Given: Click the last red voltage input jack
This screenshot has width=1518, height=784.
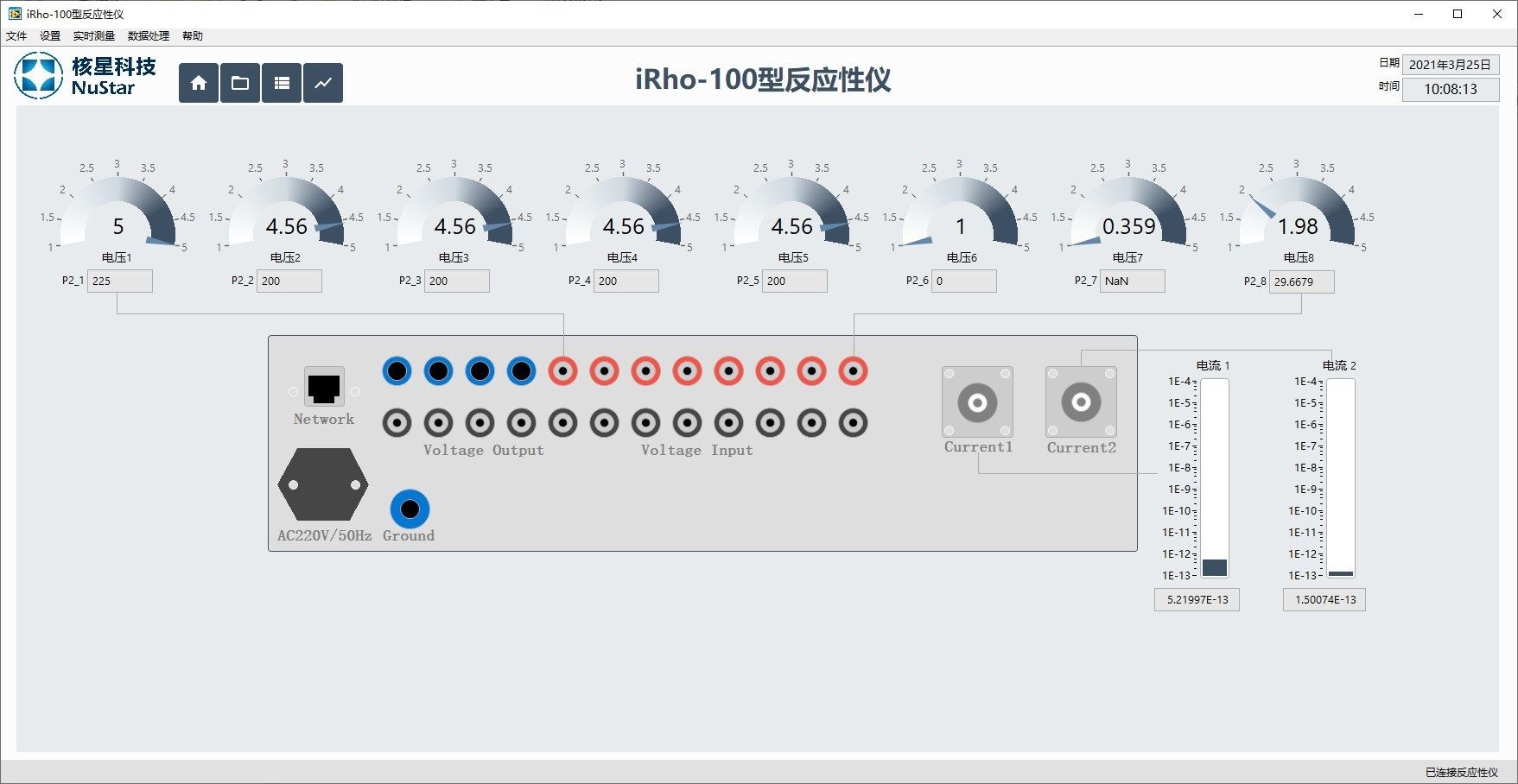Looking at the screenshot, I should (853, 371).
